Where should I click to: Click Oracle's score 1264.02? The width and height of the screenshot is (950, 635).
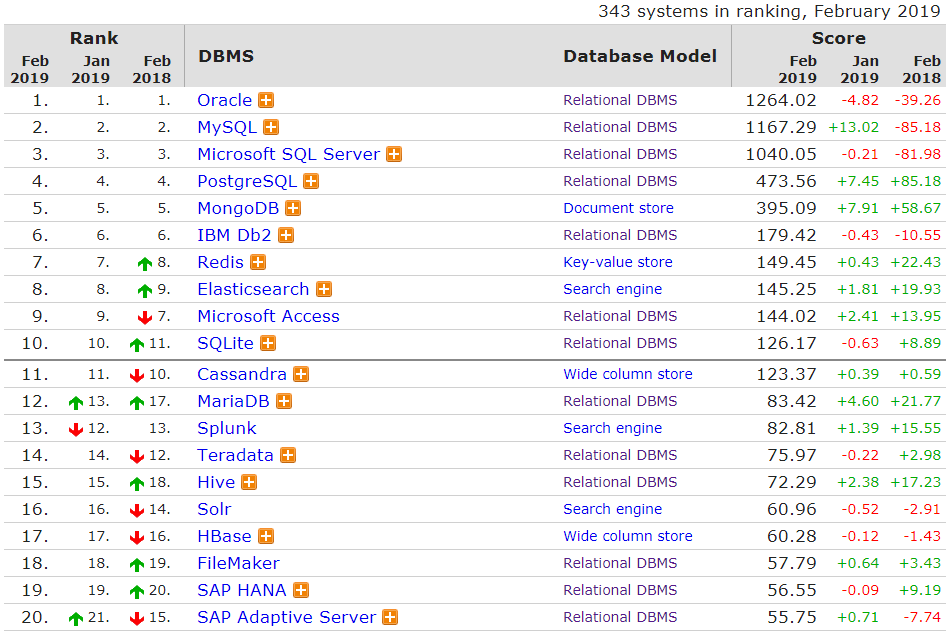pyautogui.click(x=781, y=100)
